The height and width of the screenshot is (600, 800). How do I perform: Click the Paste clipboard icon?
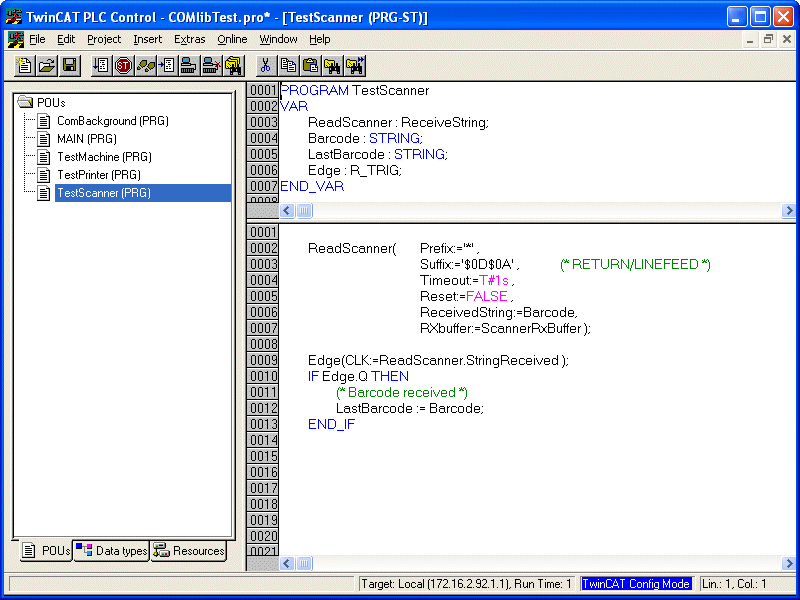[x=310, y=66]
